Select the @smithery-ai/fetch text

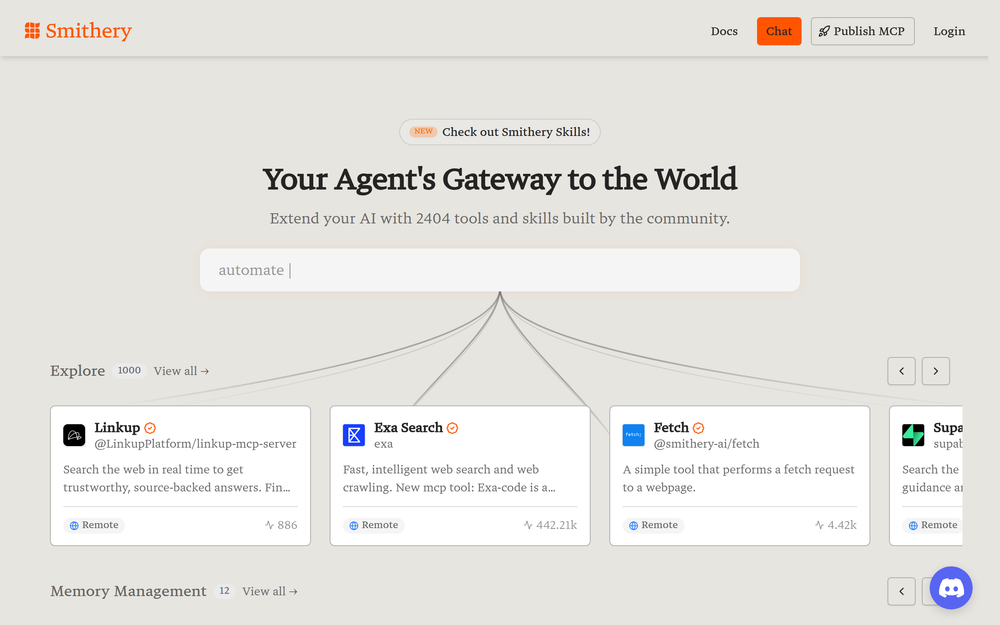(707, 444)
